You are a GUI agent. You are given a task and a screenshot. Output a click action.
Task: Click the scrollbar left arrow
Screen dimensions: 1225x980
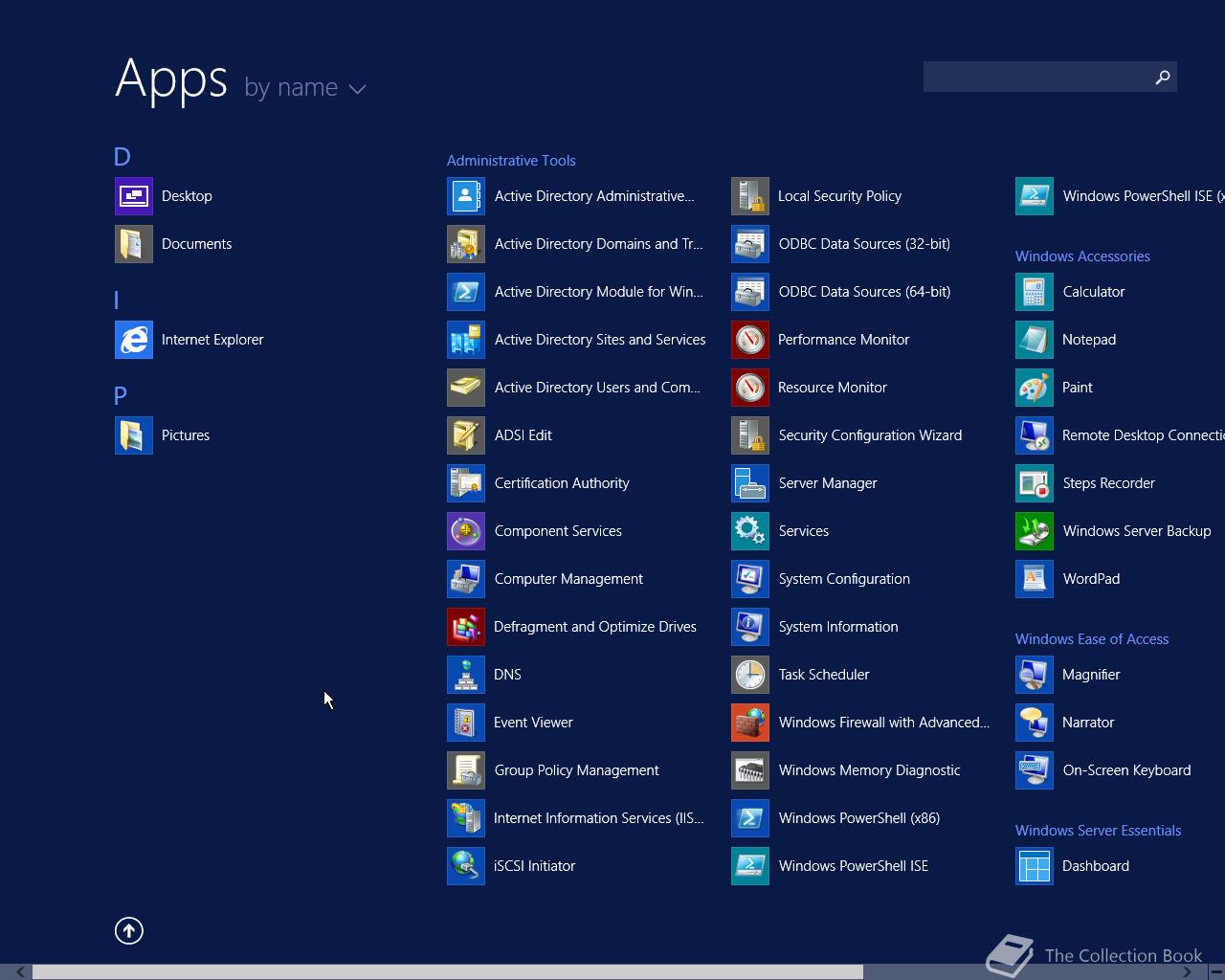click(x=21, y=972)
